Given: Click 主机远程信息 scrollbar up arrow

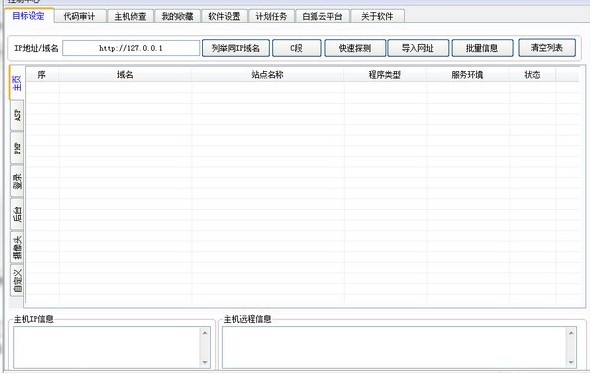Looking at the screenshot, I should click(571, 333).
